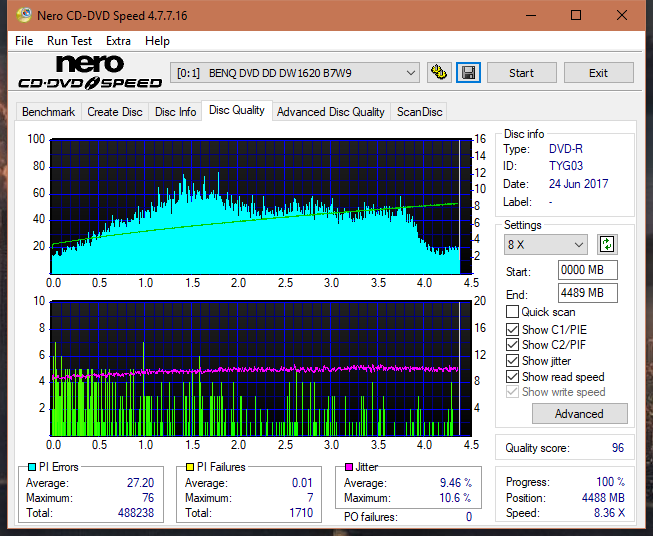653x536 pixels.
Task: Select the Disc Quality tab
Action: (x=237, y=110)
